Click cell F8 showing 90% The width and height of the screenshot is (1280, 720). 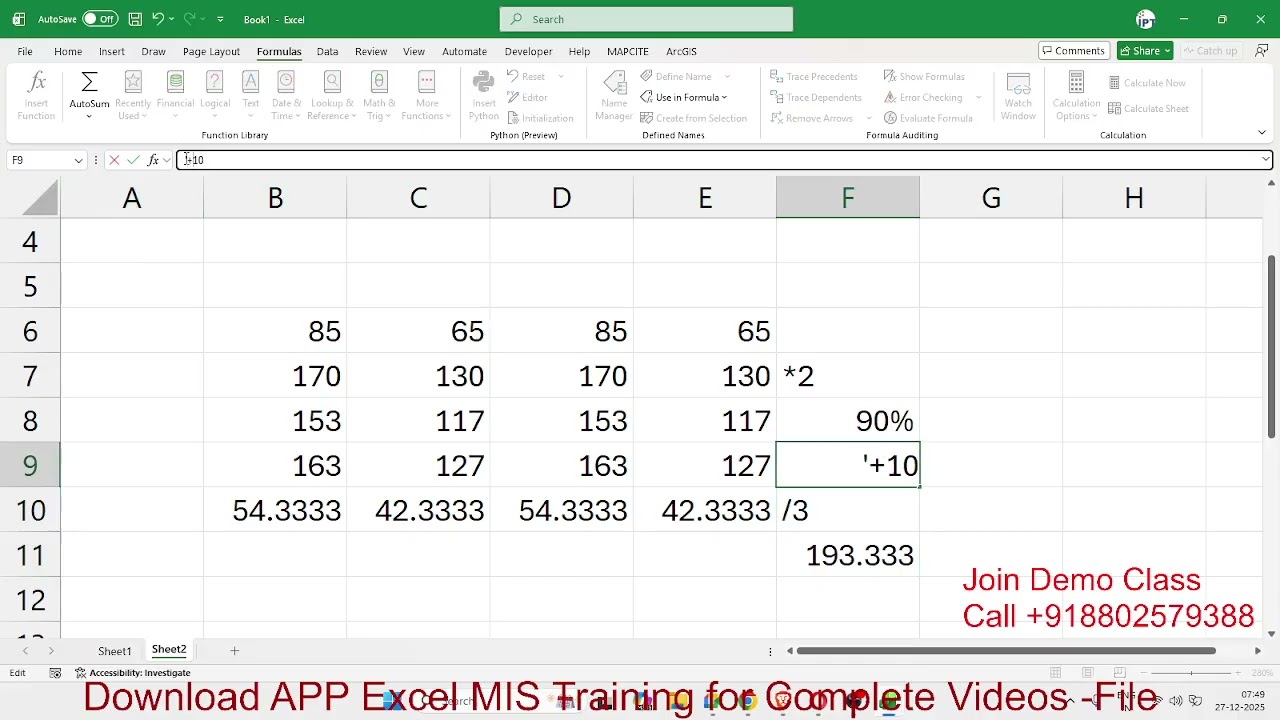(848, 421)
